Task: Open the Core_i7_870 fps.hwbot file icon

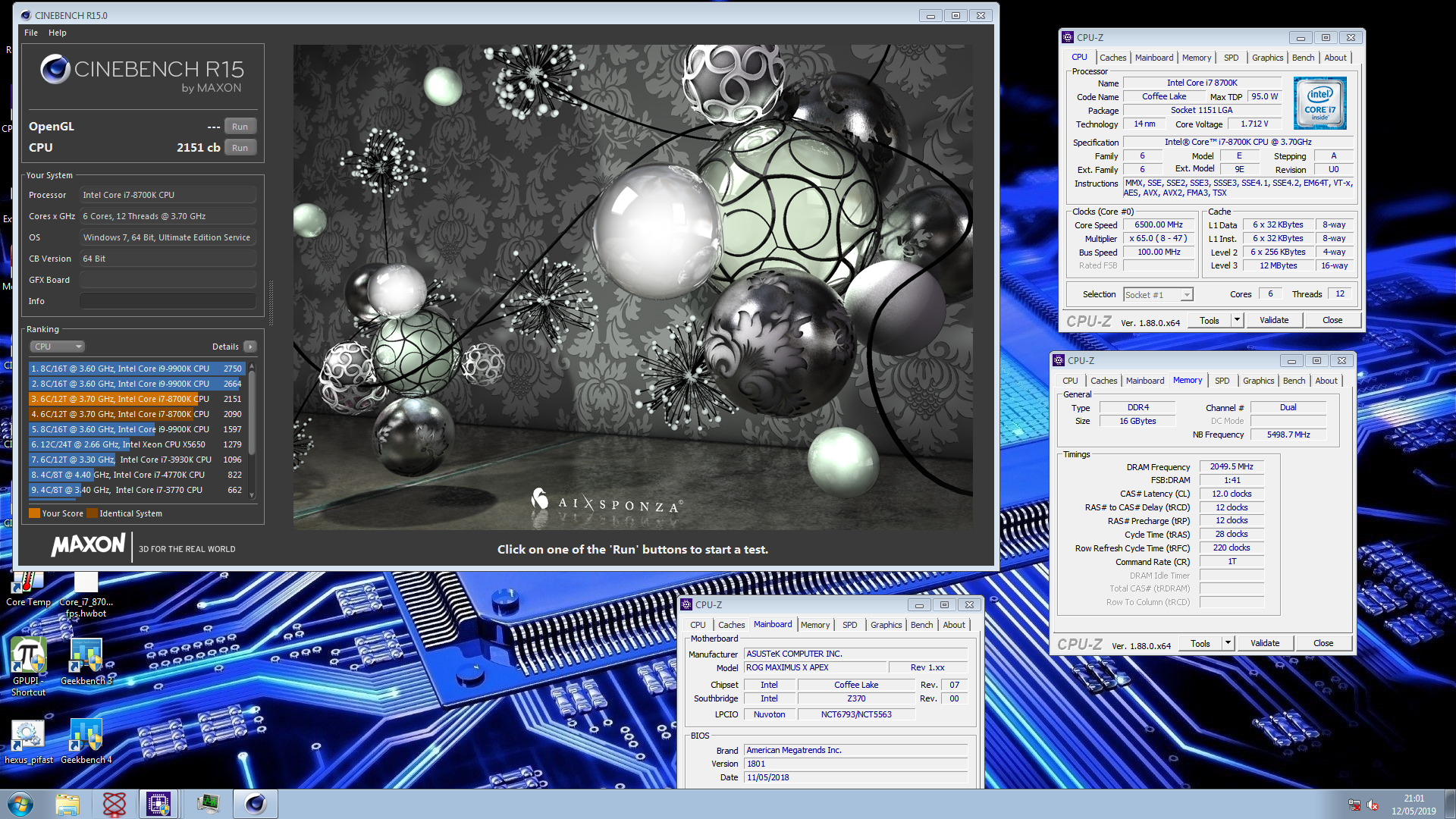Action: coord(86,595)
